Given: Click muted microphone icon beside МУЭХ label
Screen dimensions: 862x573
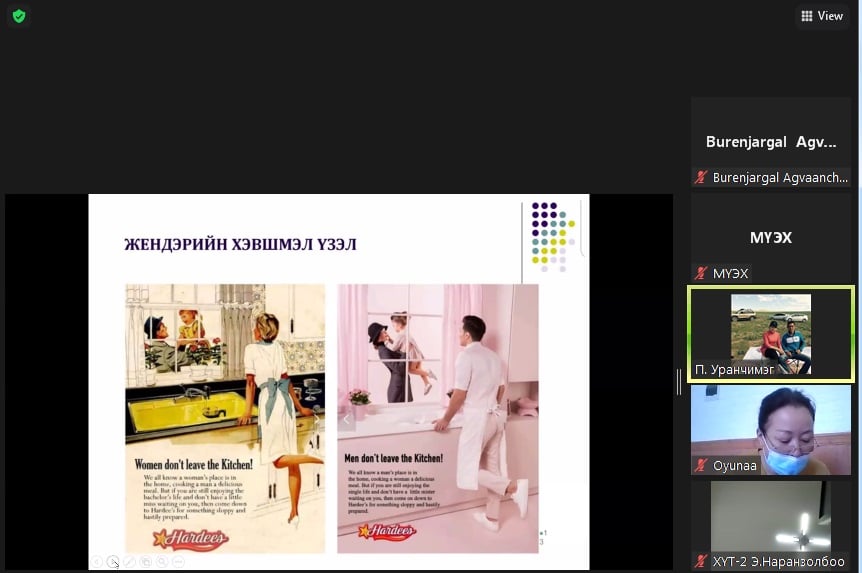Looking at the screenshot, I should pyautogui.click(x=700, y=273).
